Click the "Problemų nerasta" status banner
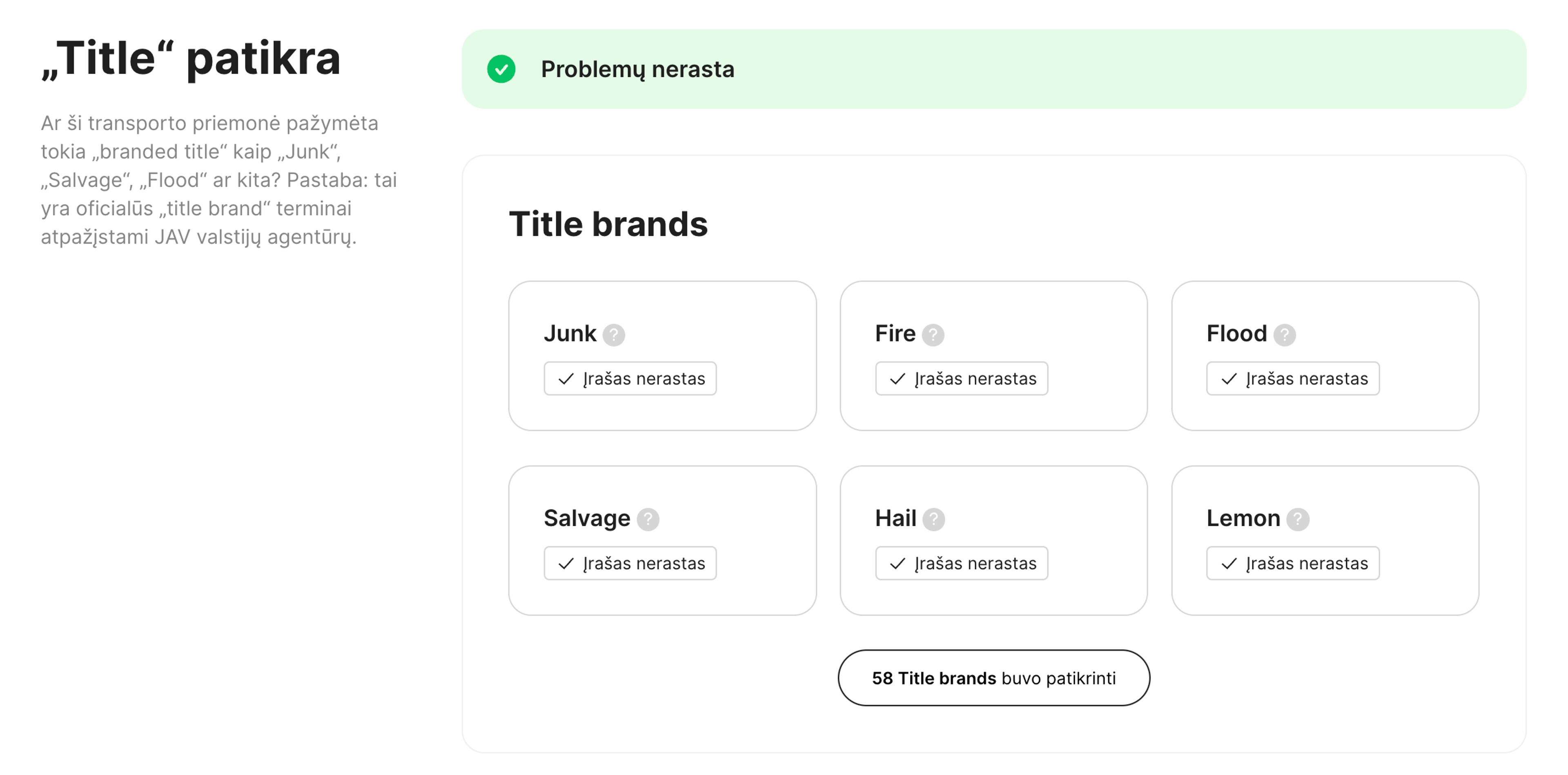 pos(993,69)
